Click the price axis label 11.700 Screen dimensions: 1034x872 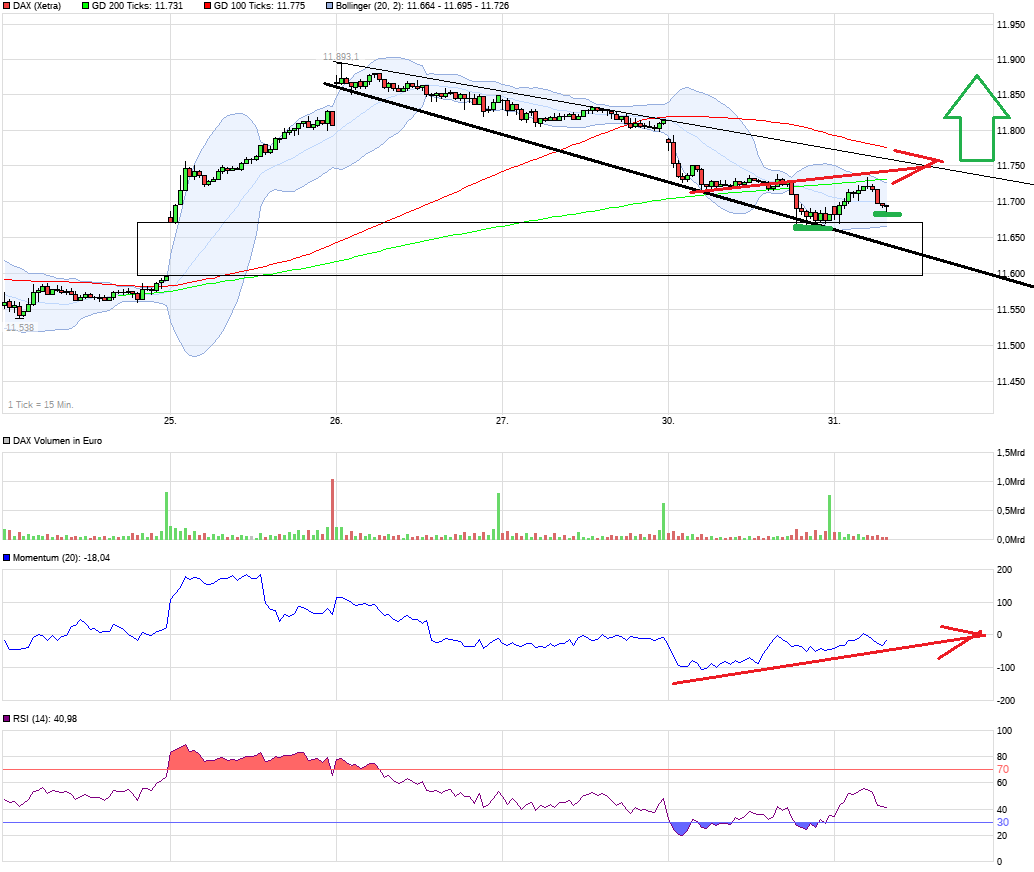(1011, 202)
